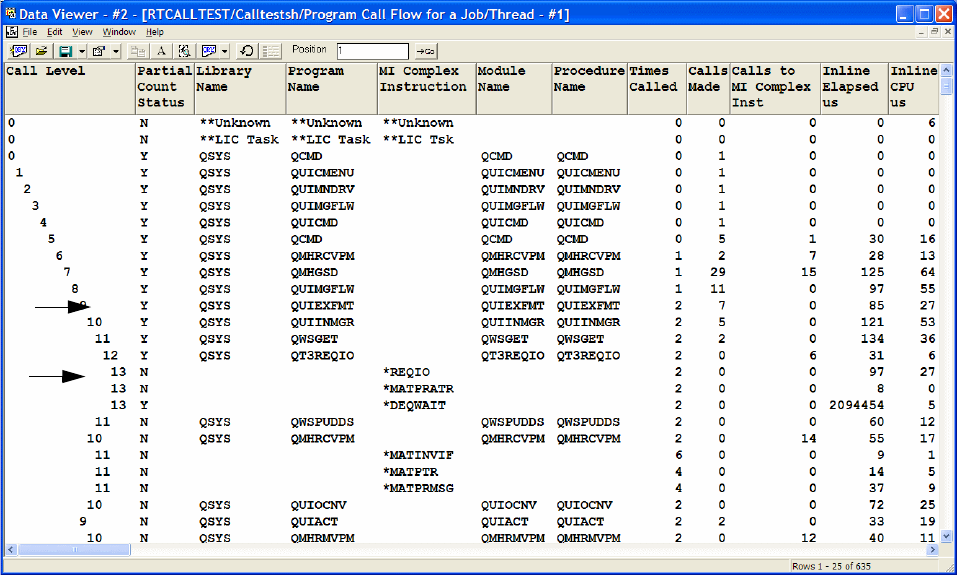Select the QUIINMGR procedure name cell
The image size is (957, 575).
click(588, 322)
